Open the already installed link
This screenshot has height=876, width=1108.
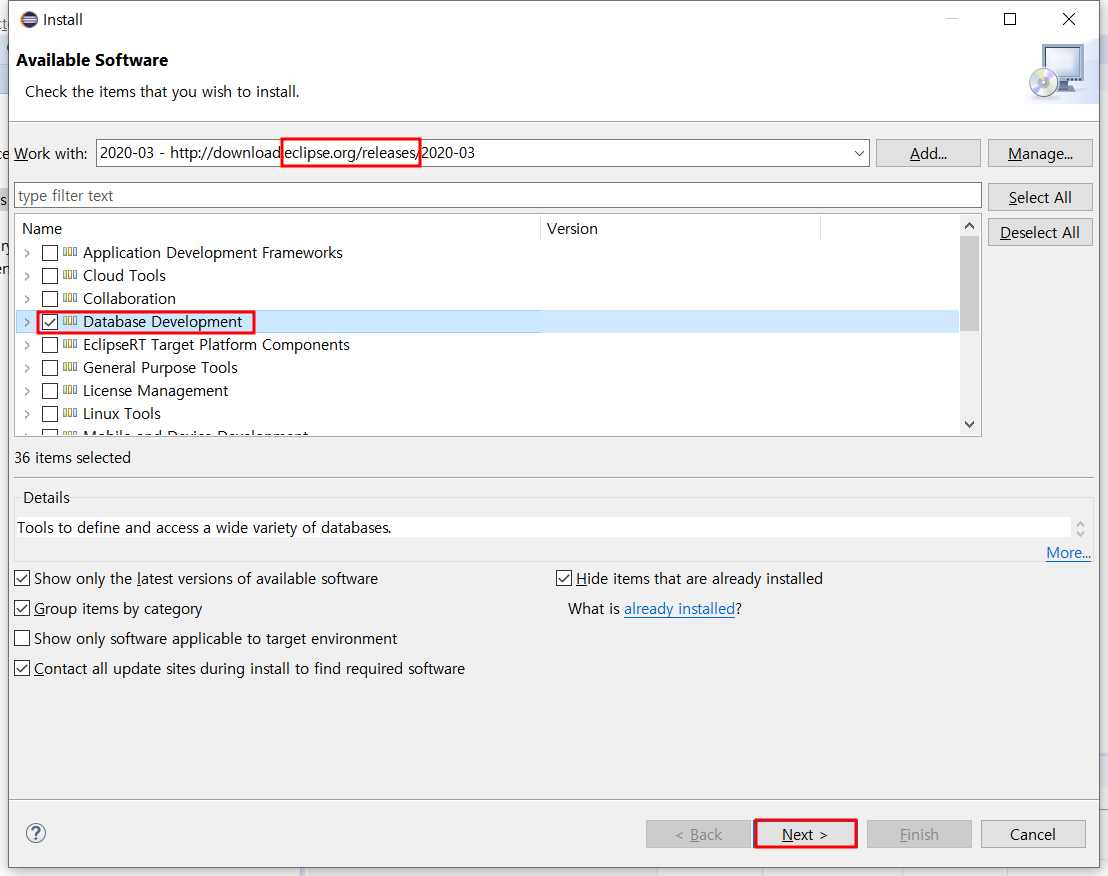tap(680, 608)
